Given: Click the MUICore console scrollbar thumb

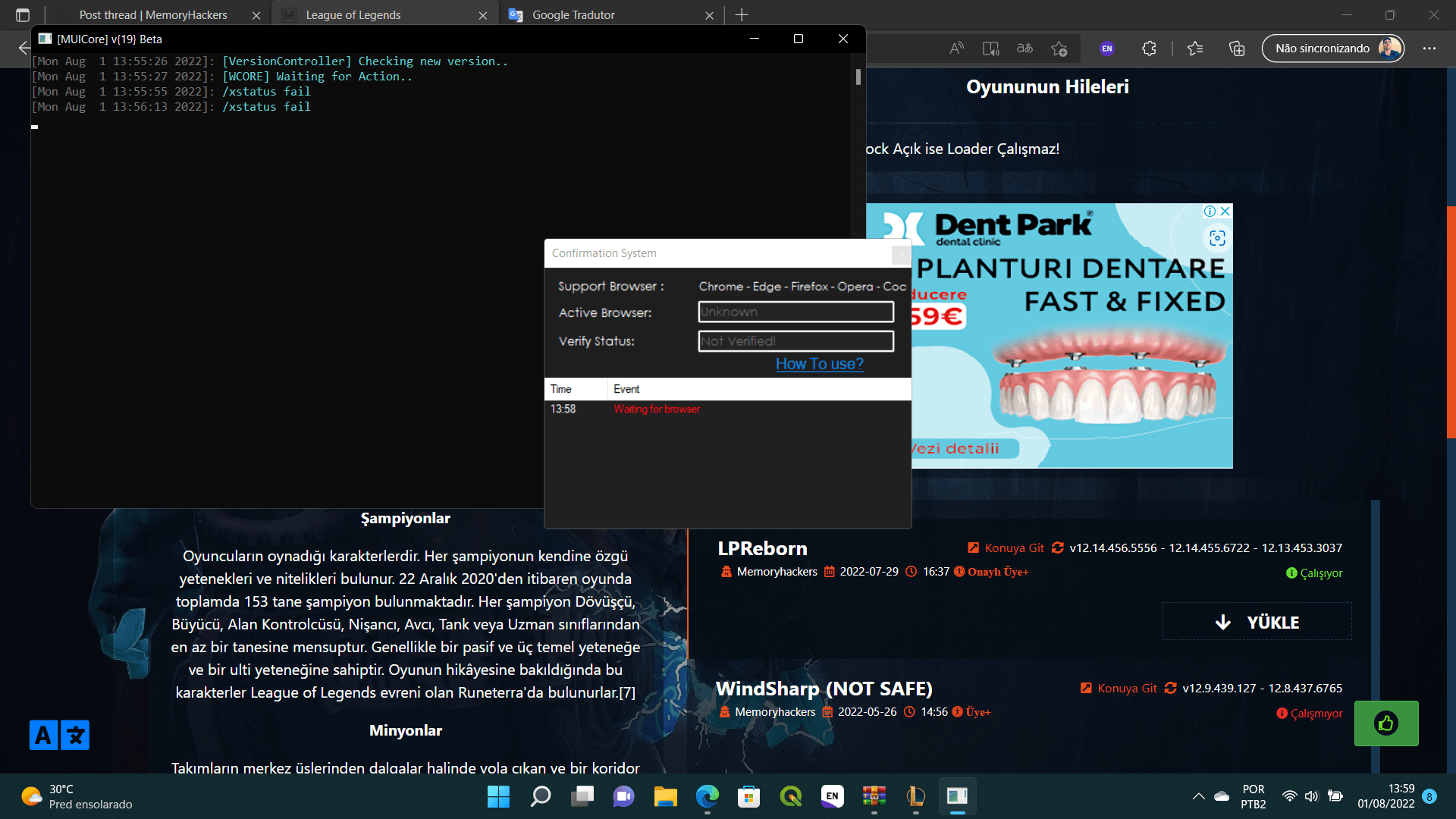Looking at the screenshot, I should click(858, 77).
